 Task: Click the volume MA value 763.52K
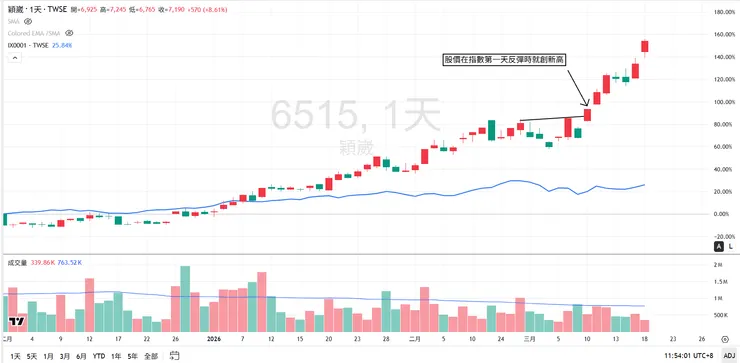point(70,262)
